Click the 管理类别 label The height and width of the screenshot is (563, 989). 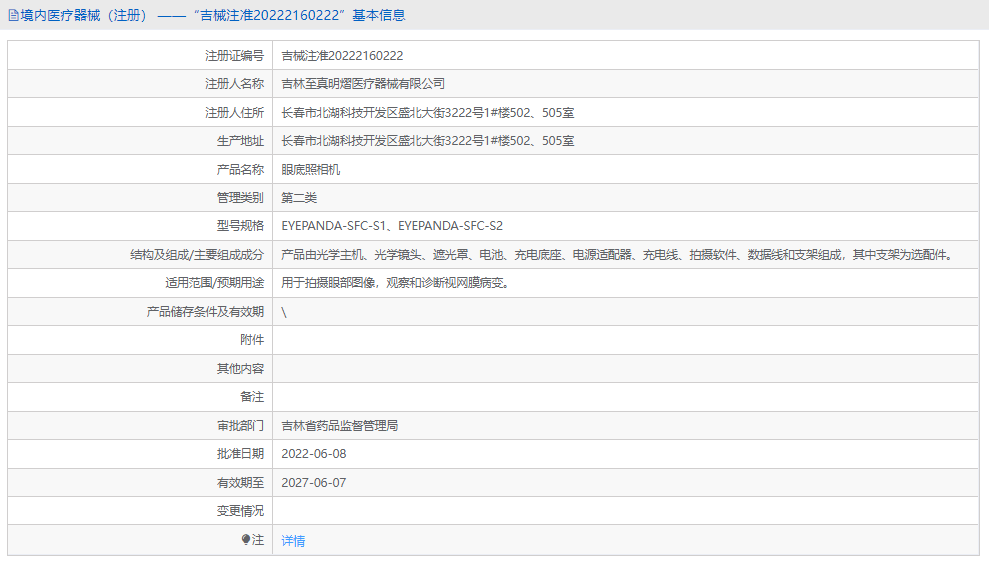click(x=240, y=198)
